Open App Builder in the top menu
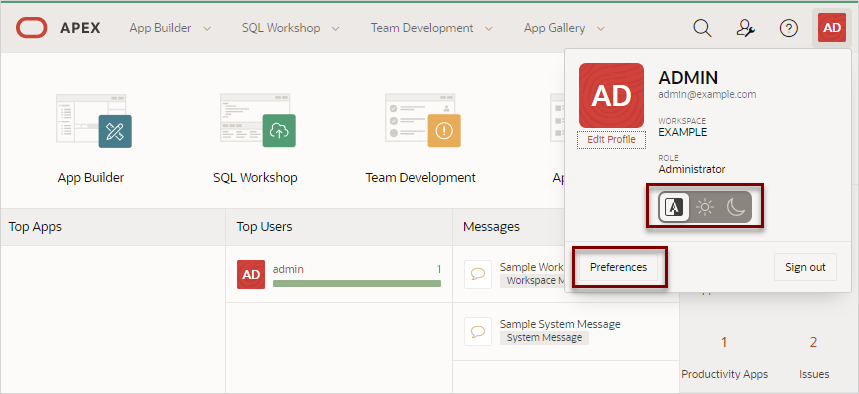The image size is (859, 394). [x=161, y=28]
